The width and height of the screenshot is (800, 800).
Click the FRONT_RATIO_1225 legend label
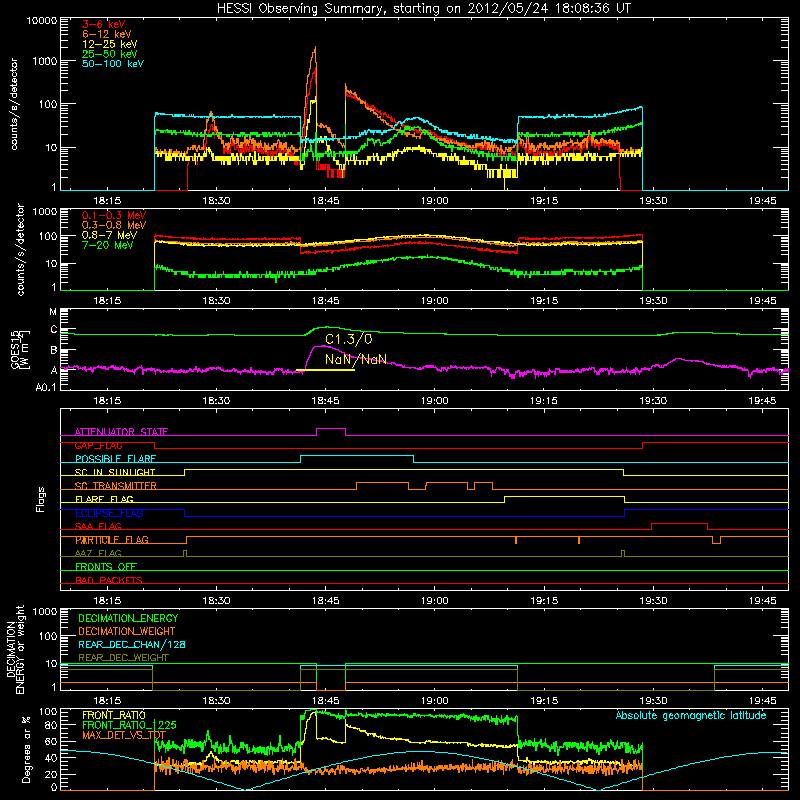coord(129,725)
